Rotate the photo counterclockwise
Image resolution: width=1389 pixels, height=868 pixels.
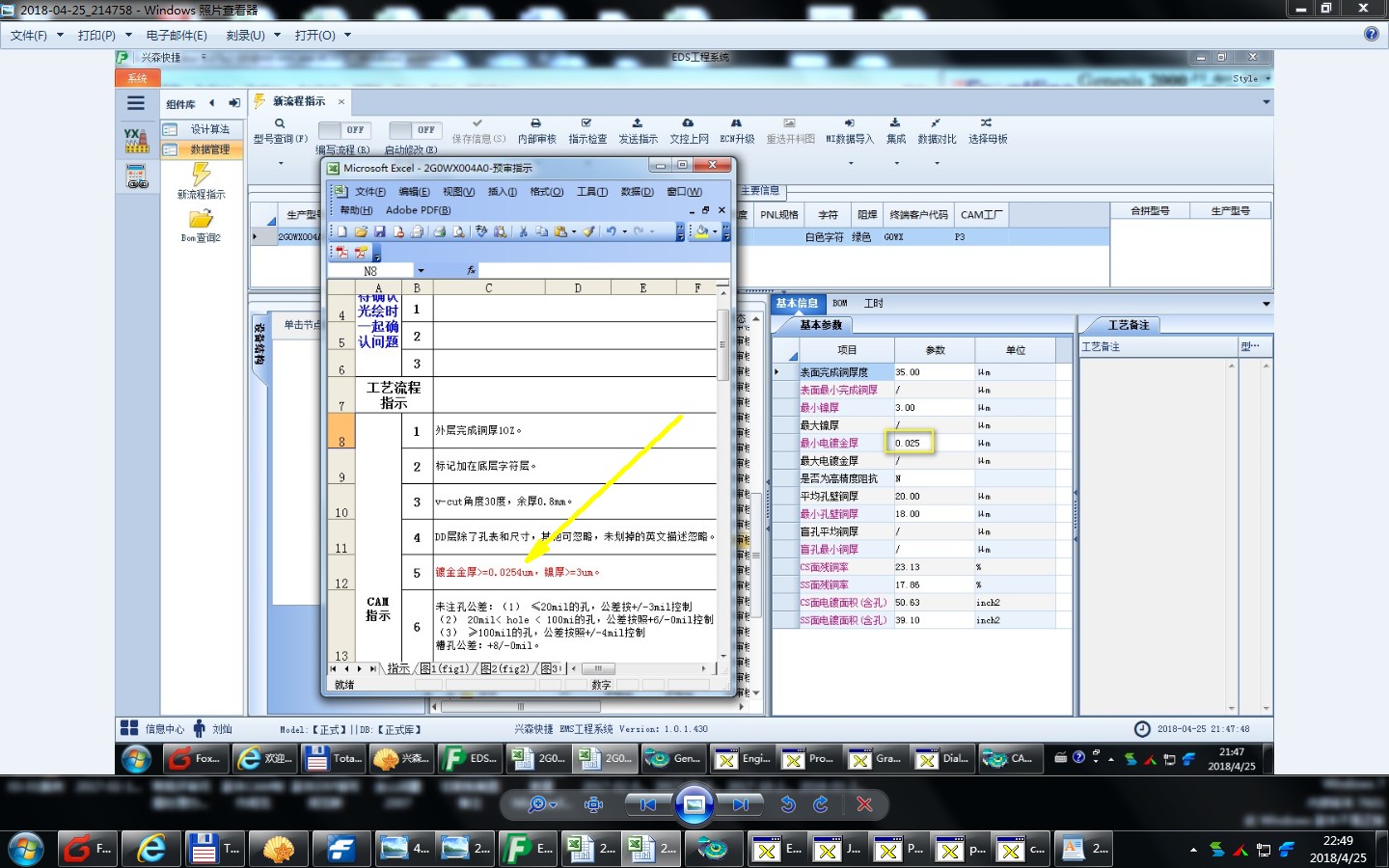click(x=788, y=804)
